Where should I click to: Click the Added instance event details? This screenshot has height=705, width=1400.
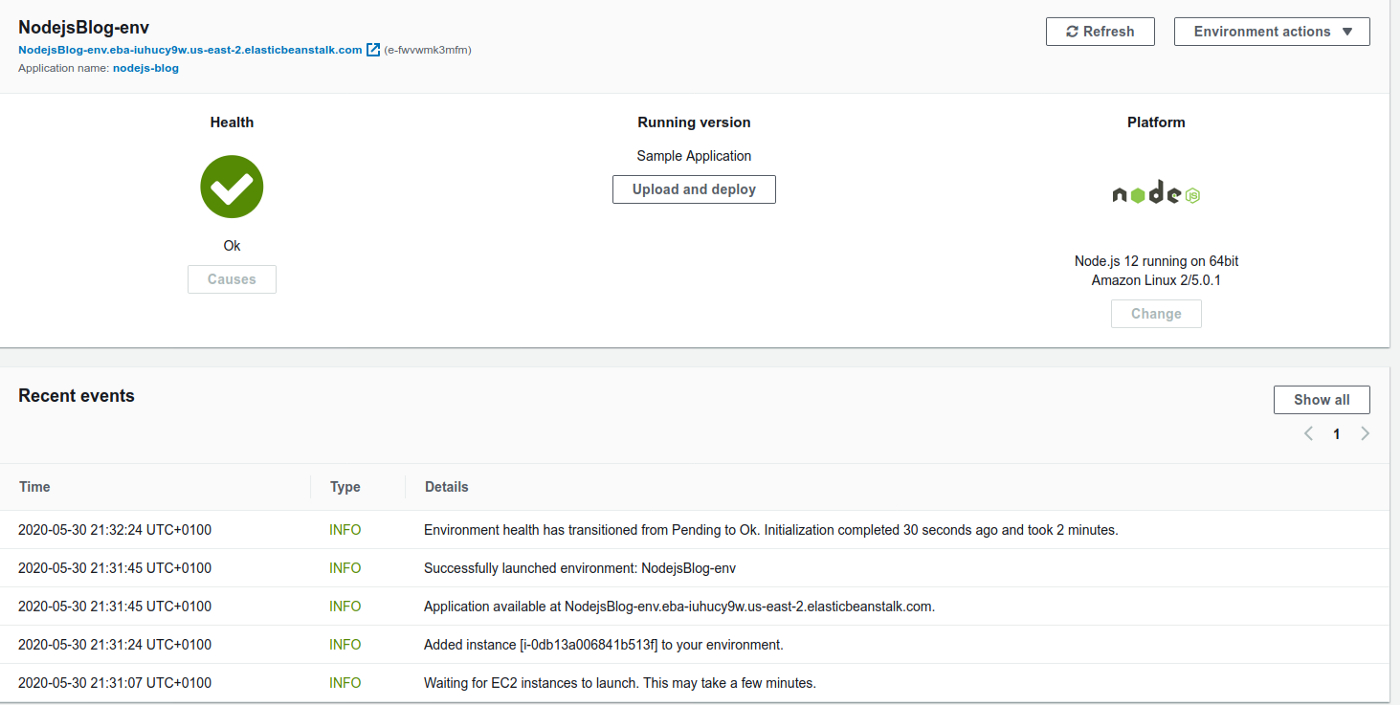(x=603, y=645)
